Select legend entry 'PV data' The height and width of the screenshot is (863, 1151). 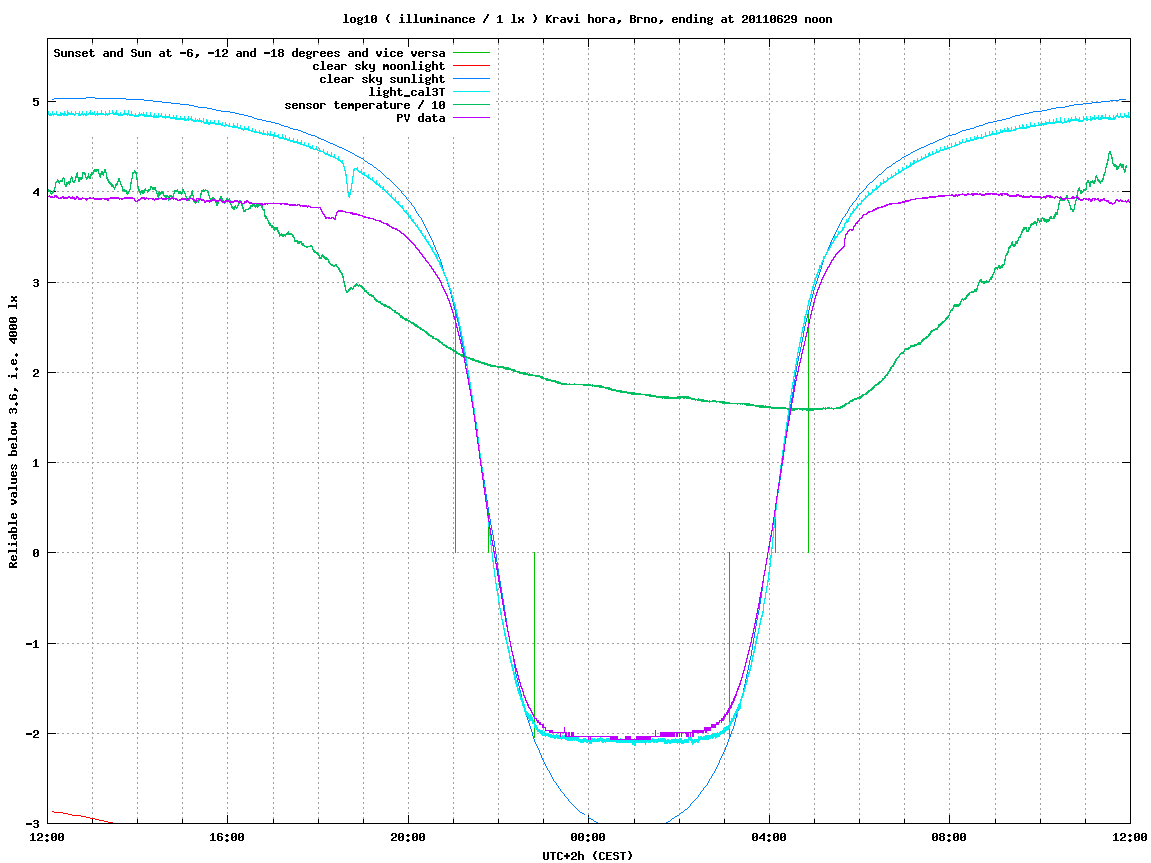coord(421,118)
